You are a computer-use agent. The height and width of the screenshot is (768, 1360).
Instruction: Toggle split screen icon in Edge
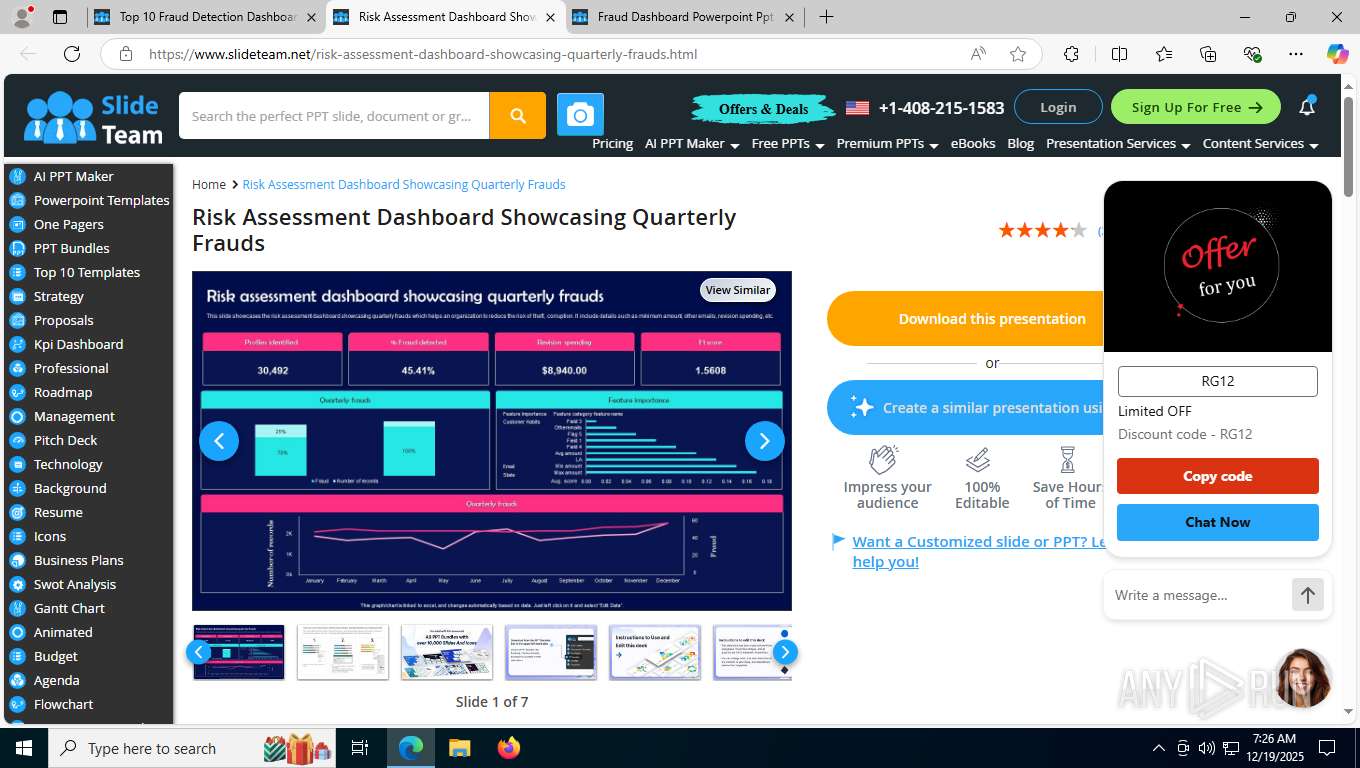[x=1119, y=54]
